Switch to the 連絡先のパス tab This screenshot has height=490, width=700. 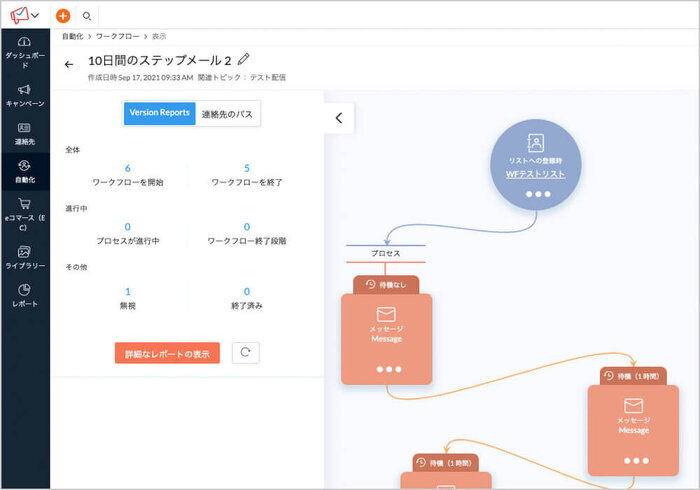pyautogui.click(x=227, y=114)
